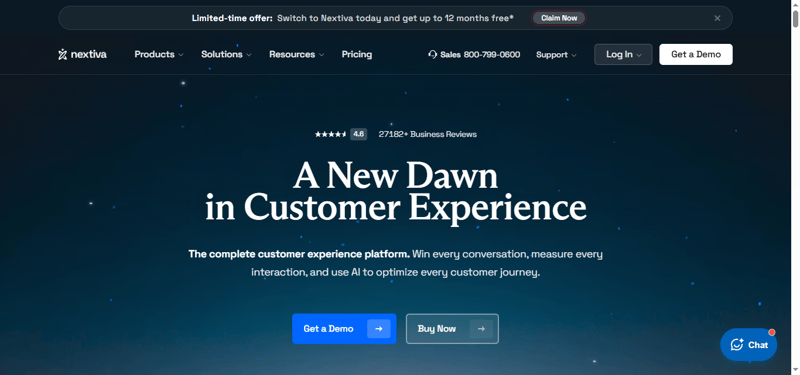
Task: Open the Chat widget
Action: (x=748, y=345)
